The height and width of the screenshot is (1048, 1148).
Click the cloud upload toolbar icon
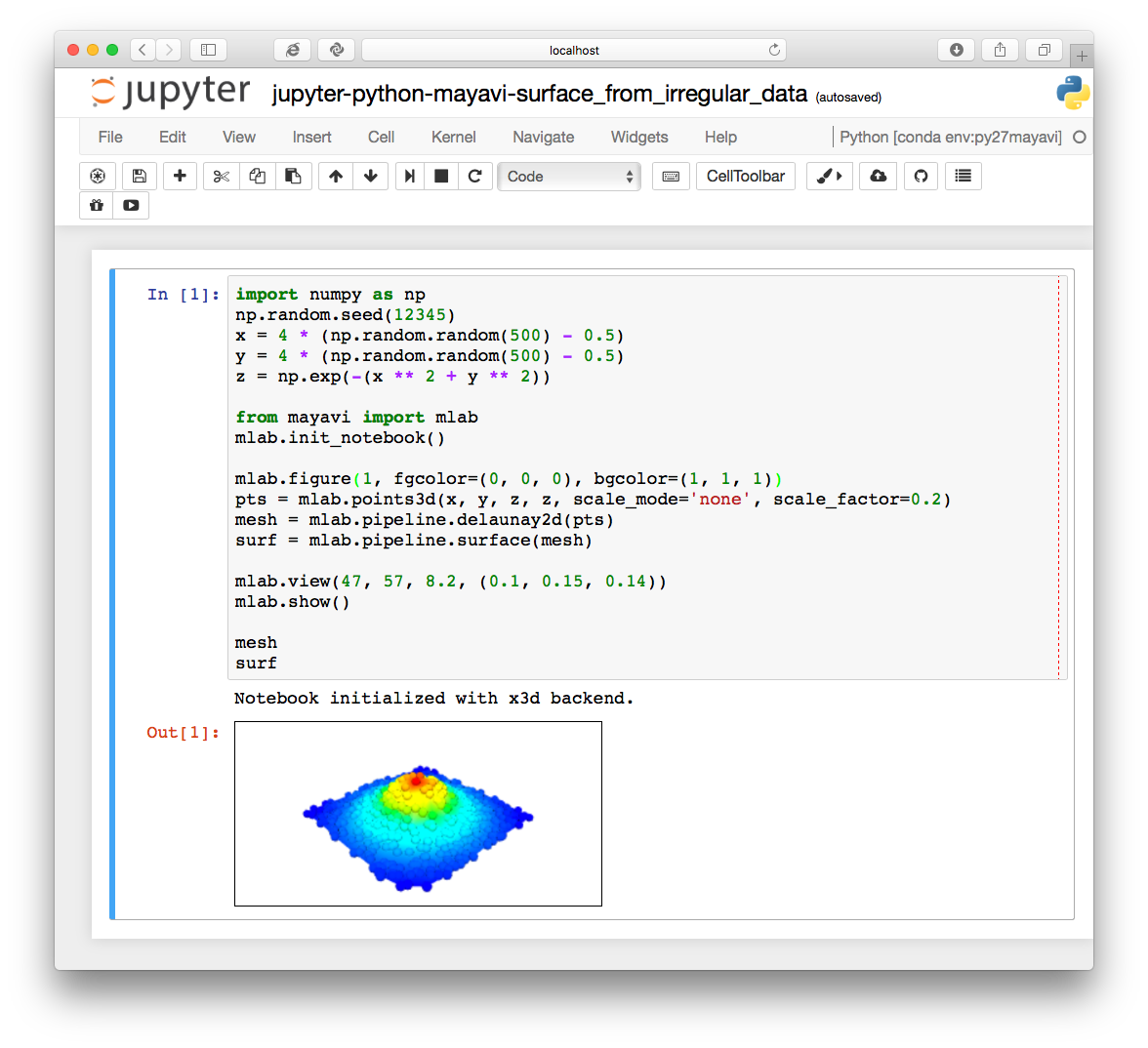tap(878, 177)
